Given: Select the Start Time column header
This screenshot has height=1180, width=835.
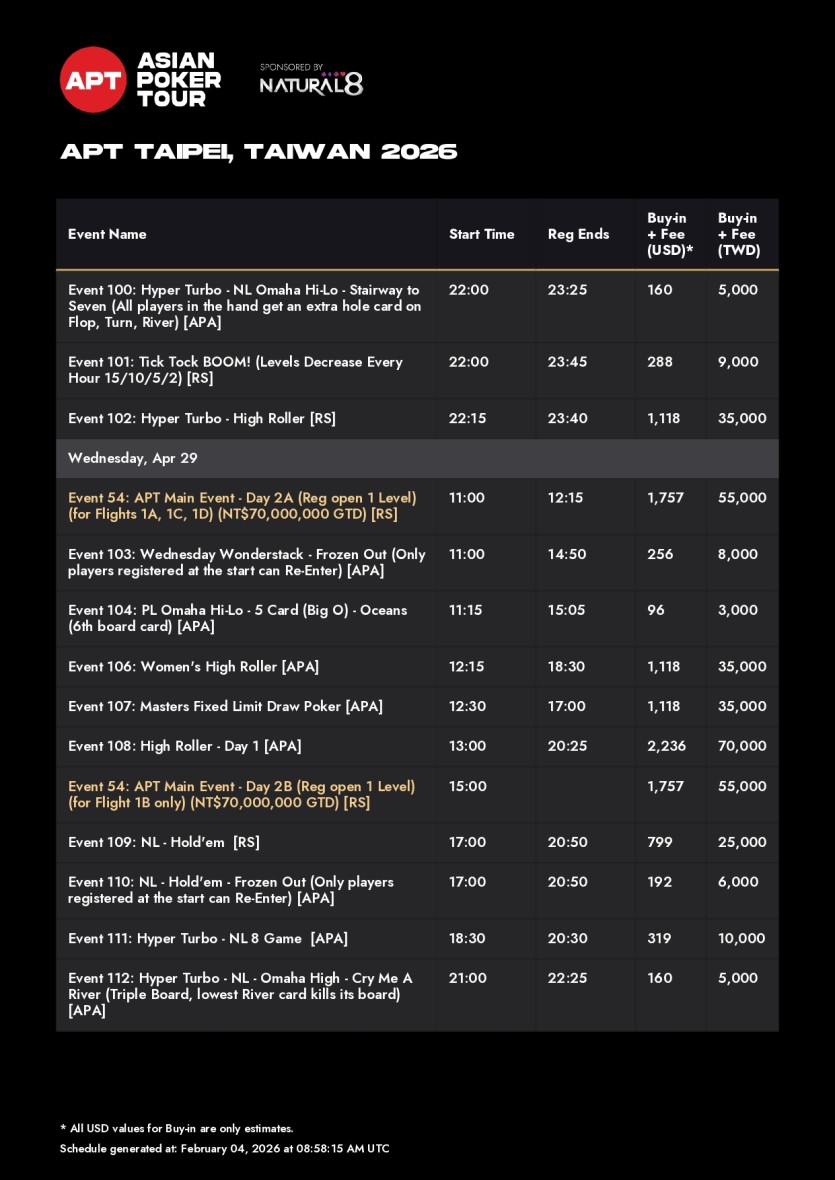Looking at the screenshot, I should [x=481, y=234].
